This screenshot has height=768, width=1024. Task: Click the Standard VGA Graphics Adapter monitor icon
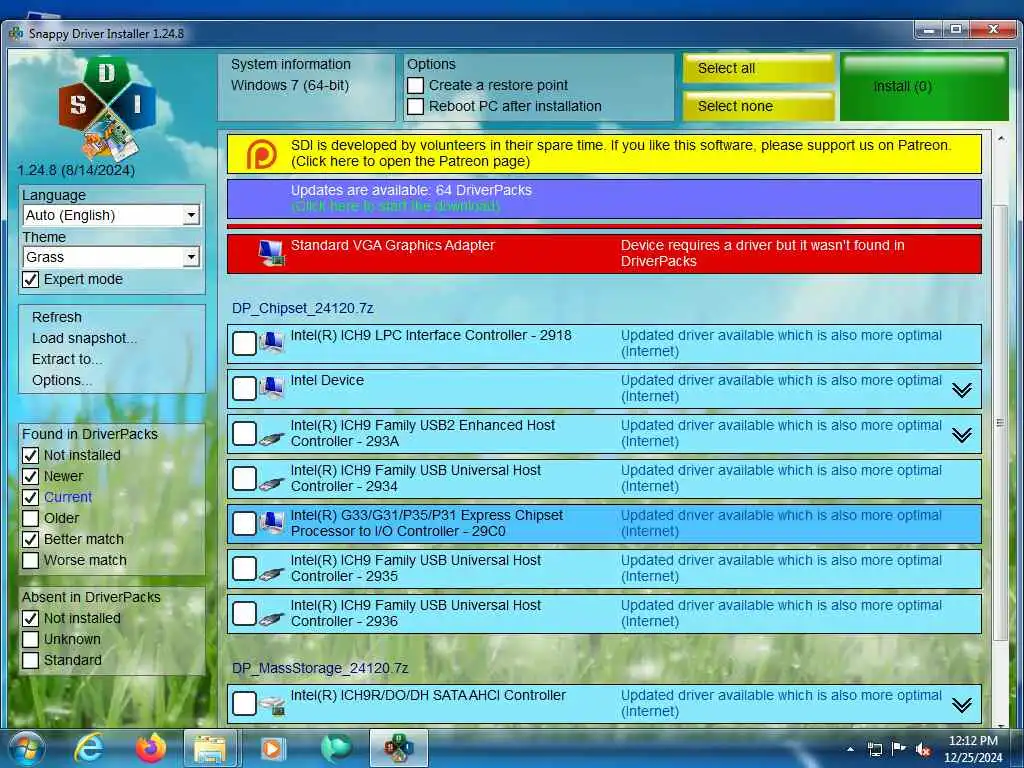(x=271, y=253)
